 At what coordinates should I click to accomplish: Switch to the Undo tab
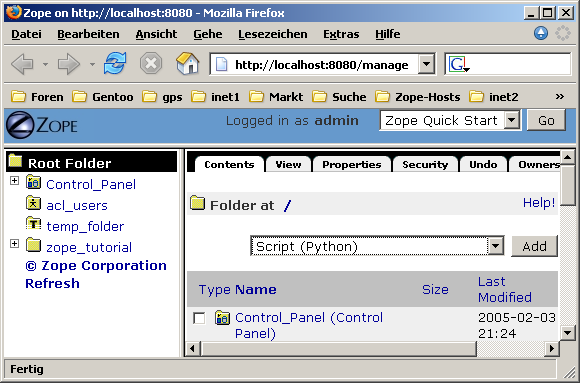[483, 164]
